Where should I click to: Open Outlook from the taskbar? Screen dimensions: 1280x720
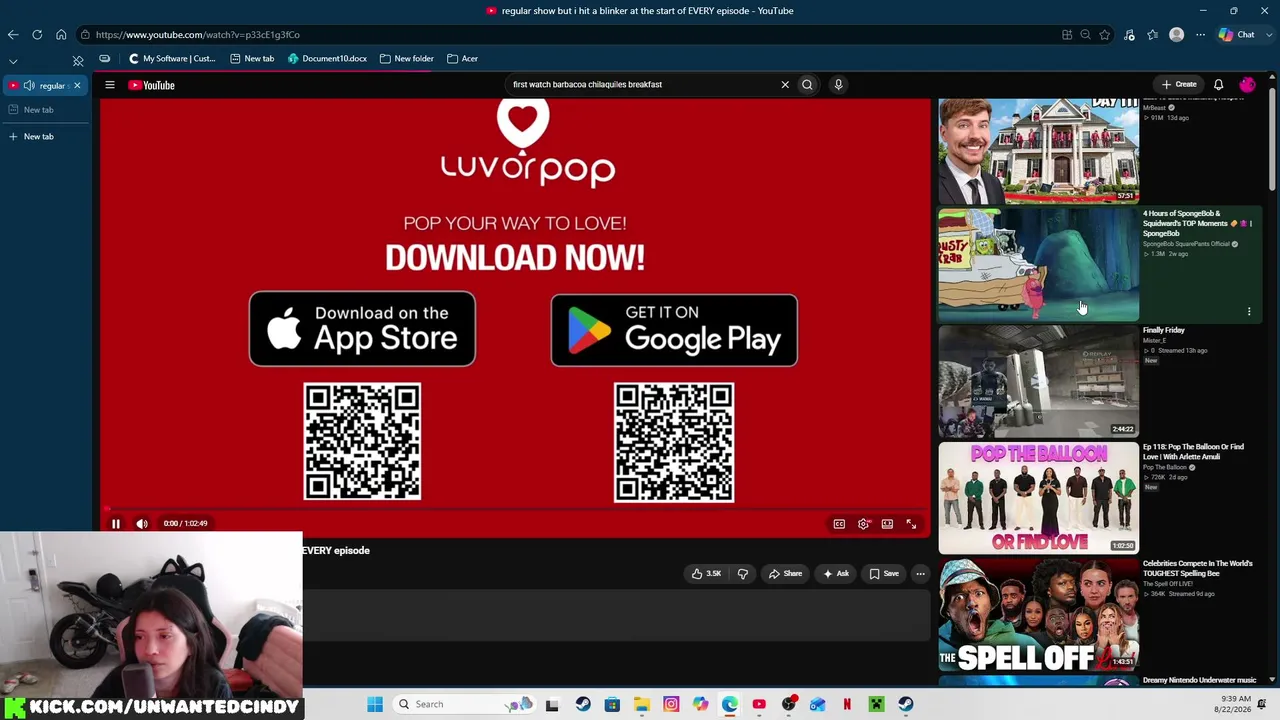pyautogui.click(x=817, y=704)
